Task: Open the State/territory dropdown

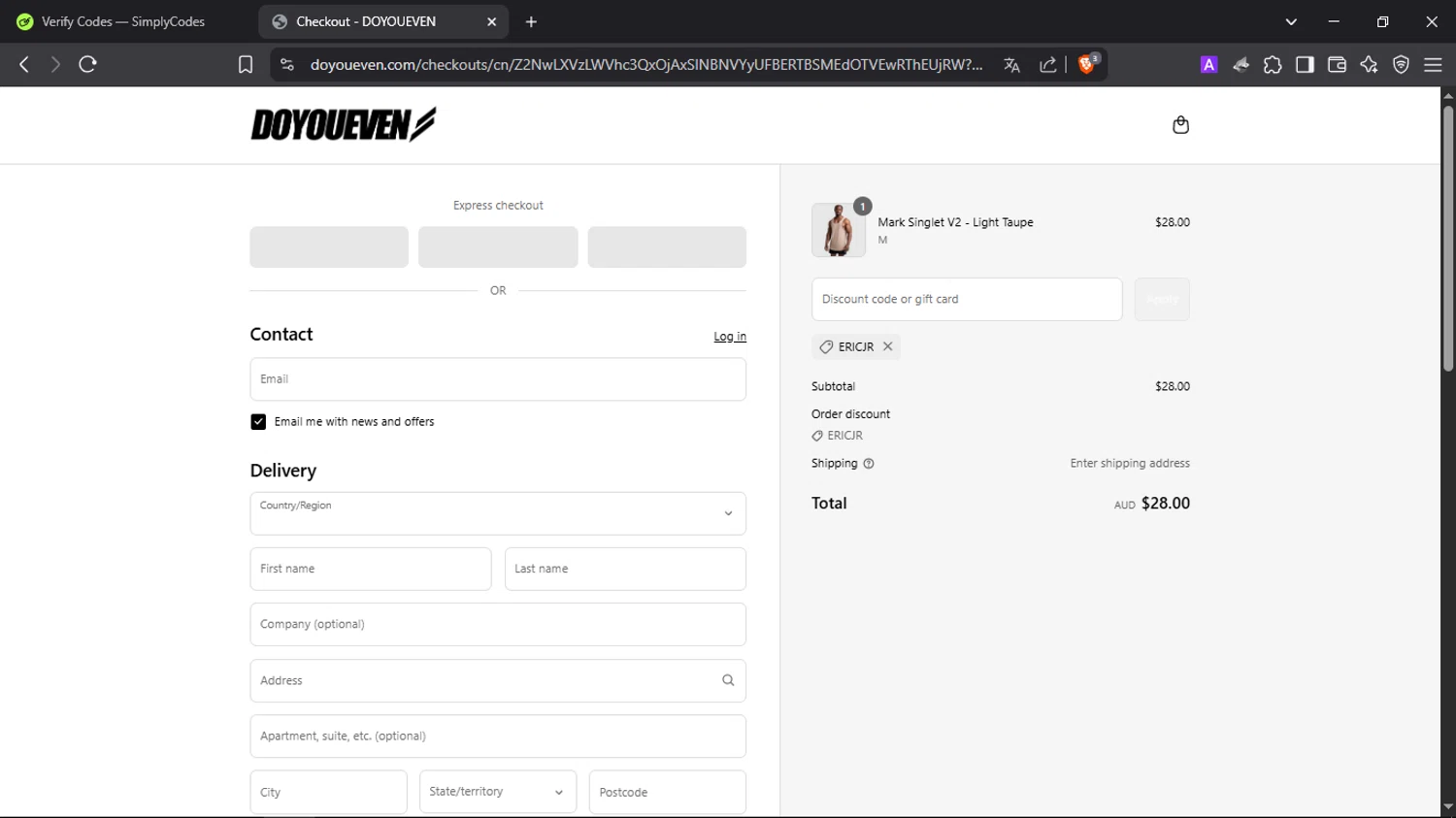Action: 498,792
